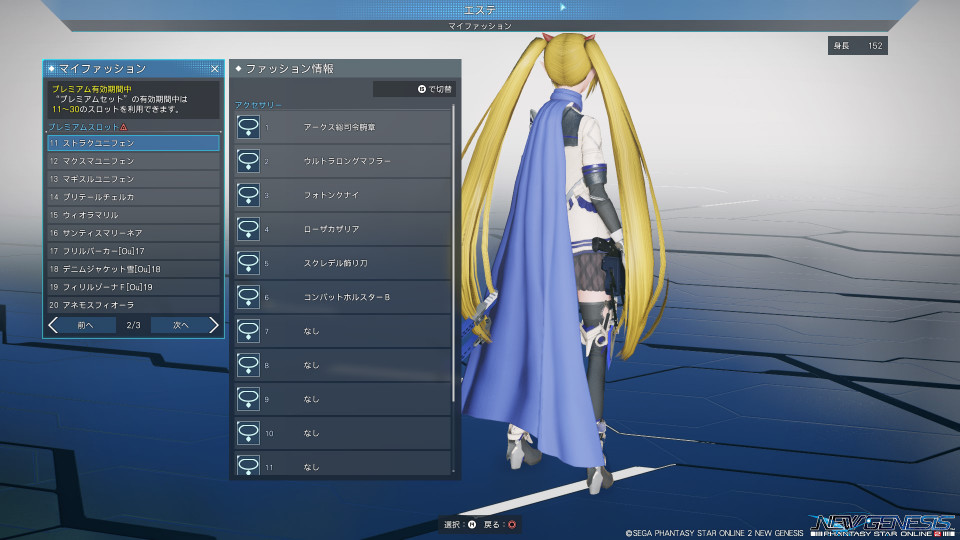The height and width of the screenshot is (540, 960).
Task: Click the 前へ previous page button
Action: (x=85, y=325)
